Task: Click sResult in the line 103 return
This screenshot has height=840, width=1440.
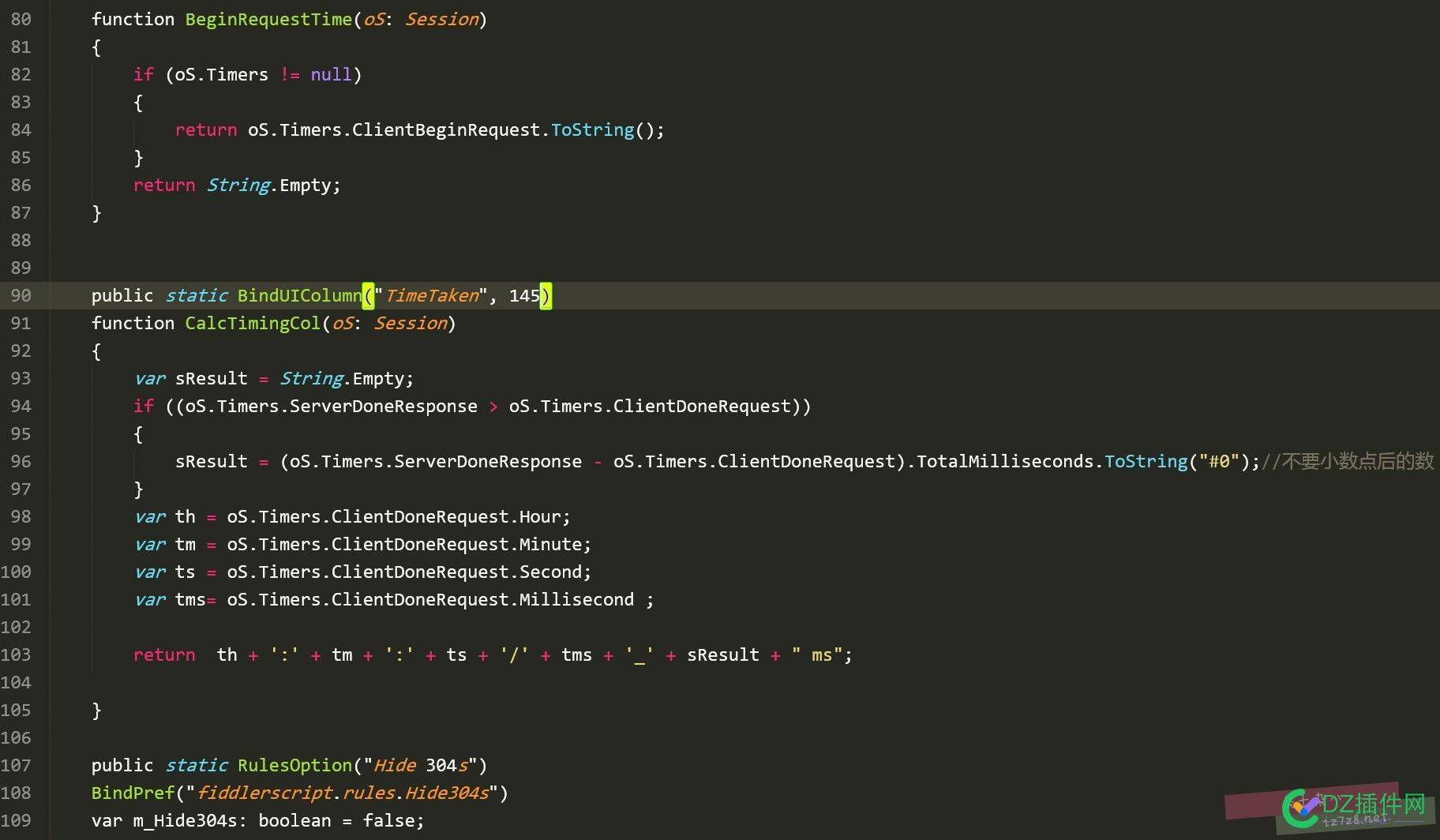Action: (723, 654)
